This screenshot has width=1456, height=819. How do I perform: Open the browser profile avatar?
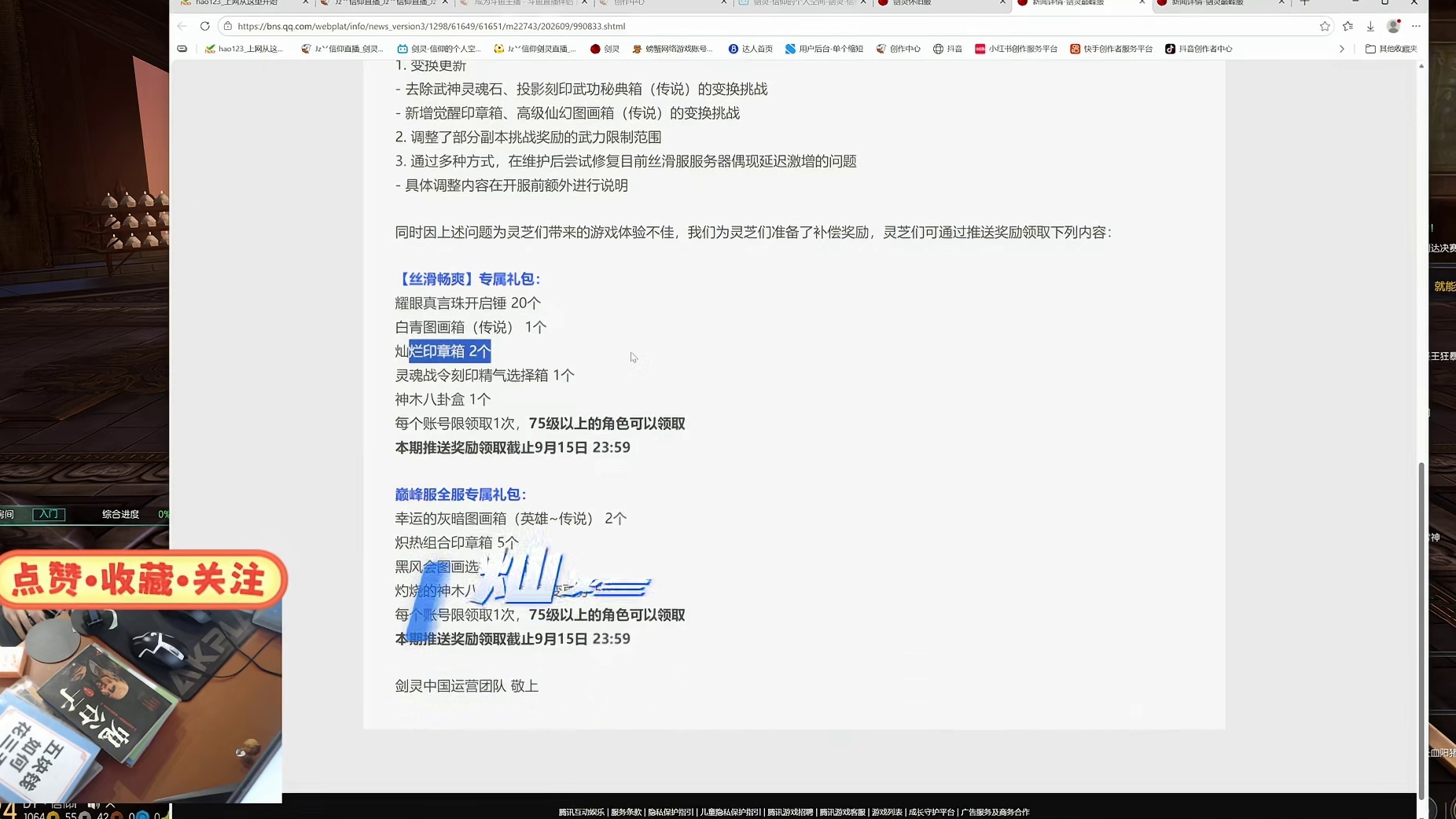coord(1393,26)
